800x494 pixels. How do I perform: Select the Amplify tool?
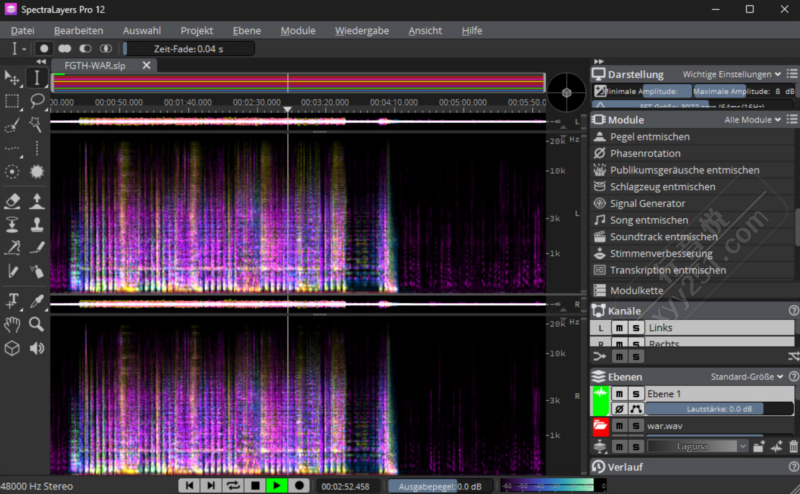[37, 201]
